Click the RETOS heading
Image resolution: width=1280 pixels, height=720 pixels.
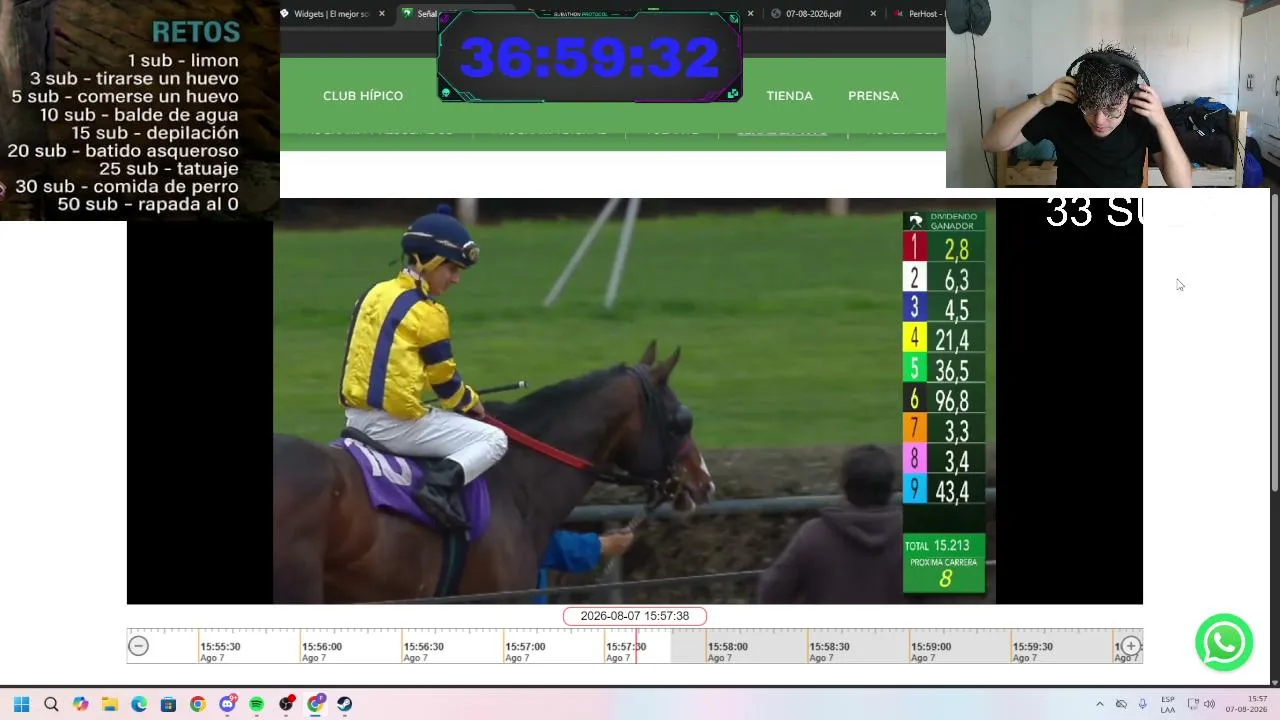tap(196, 32)
